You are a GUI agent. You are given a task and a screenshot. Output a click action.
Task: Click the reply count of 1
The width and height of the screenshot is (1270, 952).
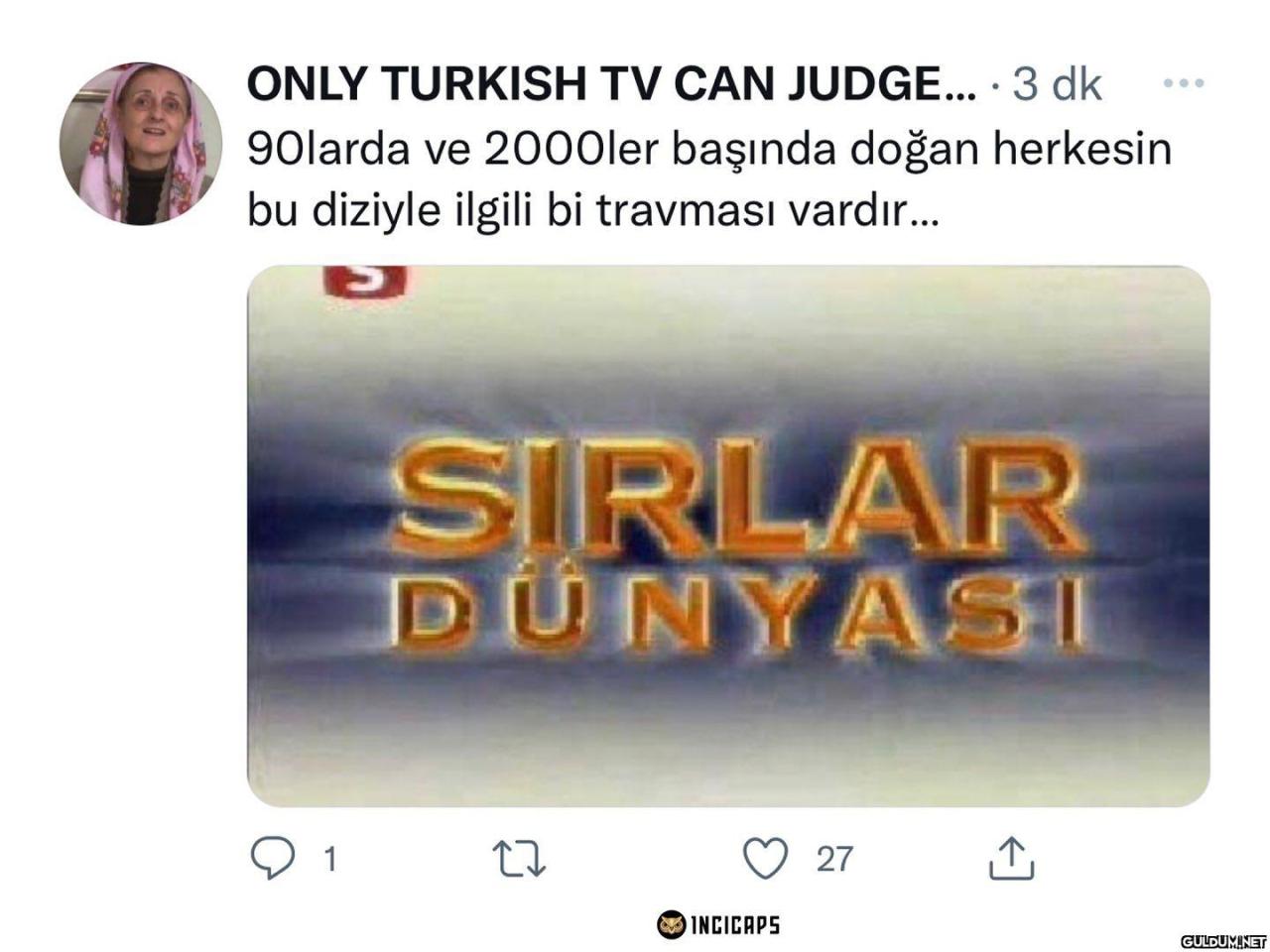point(330,859)
